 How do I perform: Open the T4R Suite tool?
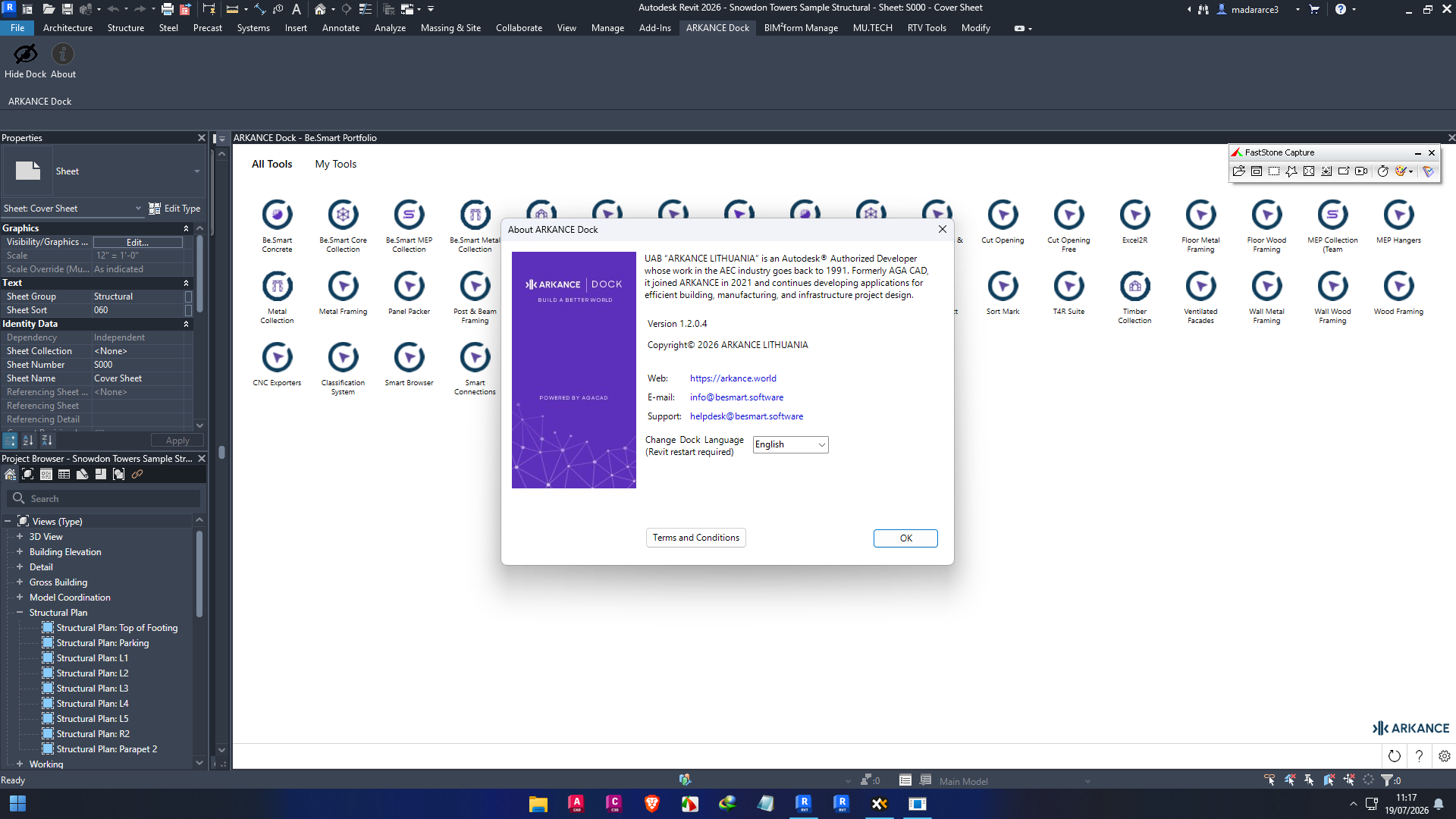pyautogui.click(x=1068, y=293)
